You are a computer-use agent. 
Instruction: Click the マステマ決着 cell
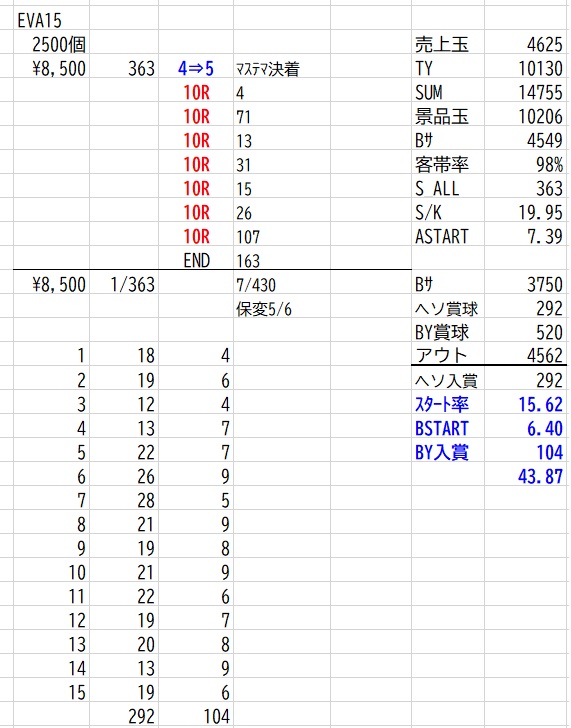268,69
